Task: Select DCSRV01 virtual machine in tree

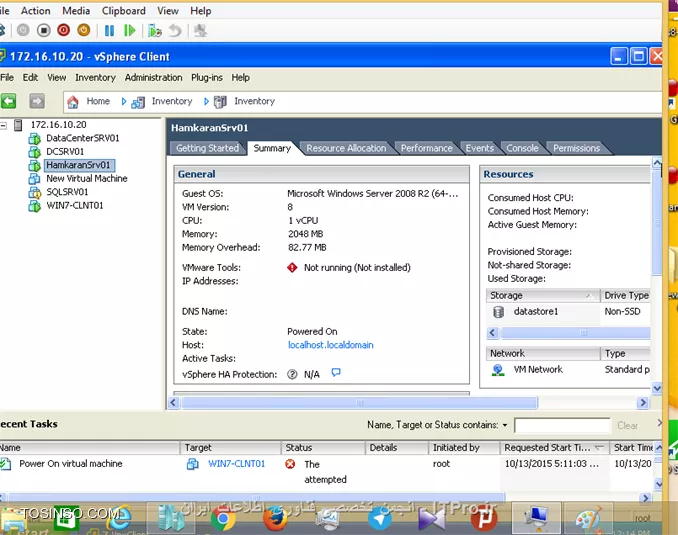Action: pos(65,151)
